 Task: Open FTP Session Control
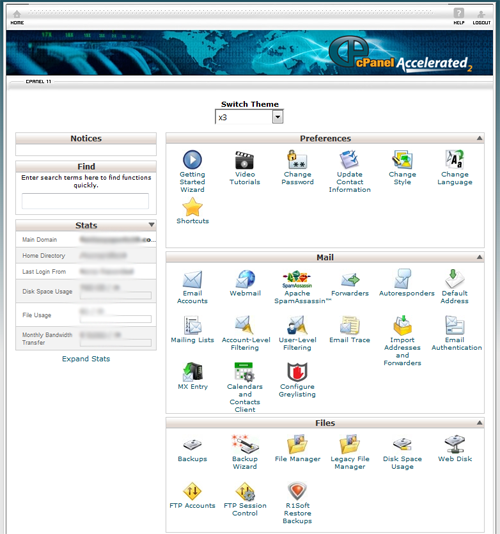245,499
